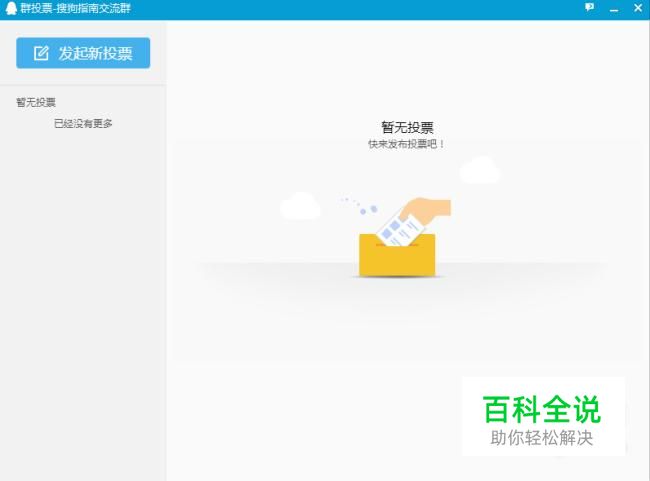Click the 暂无投票 heading in main panel
This screenshot has width=650, height=481.
[407, 127]
